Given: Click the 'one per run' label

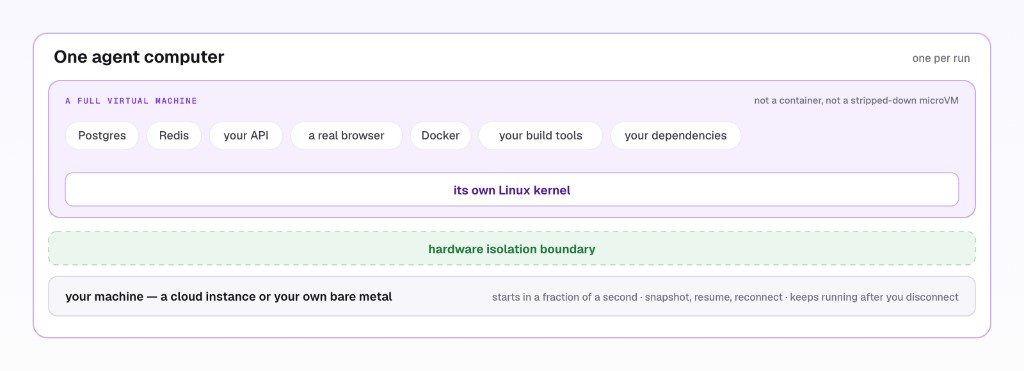Looking at the screenshot, I should 940,59.
